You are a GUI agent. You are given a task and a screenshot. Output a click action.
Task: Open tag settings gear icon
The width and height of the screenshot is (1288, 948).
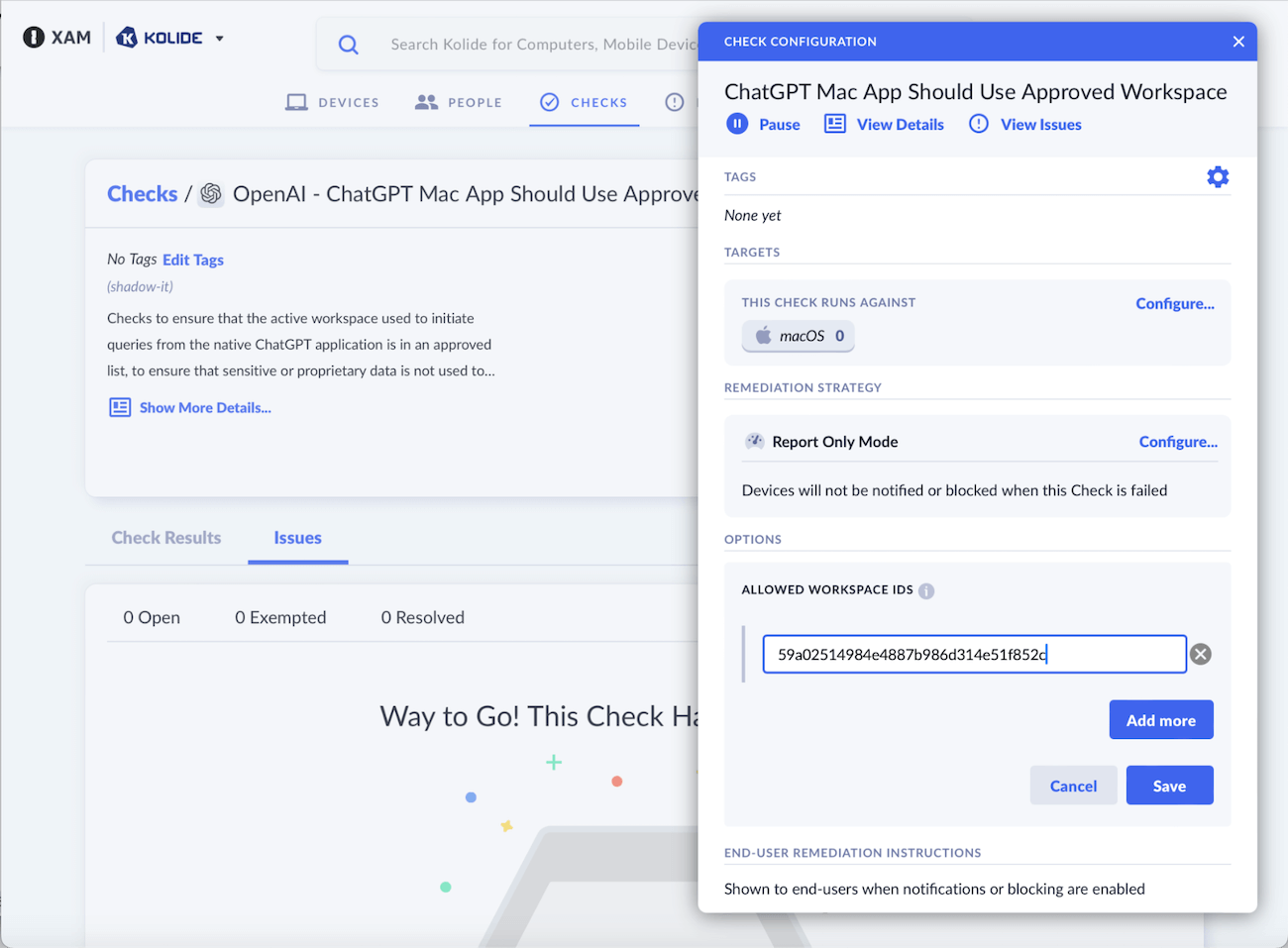pos(1218,176)
